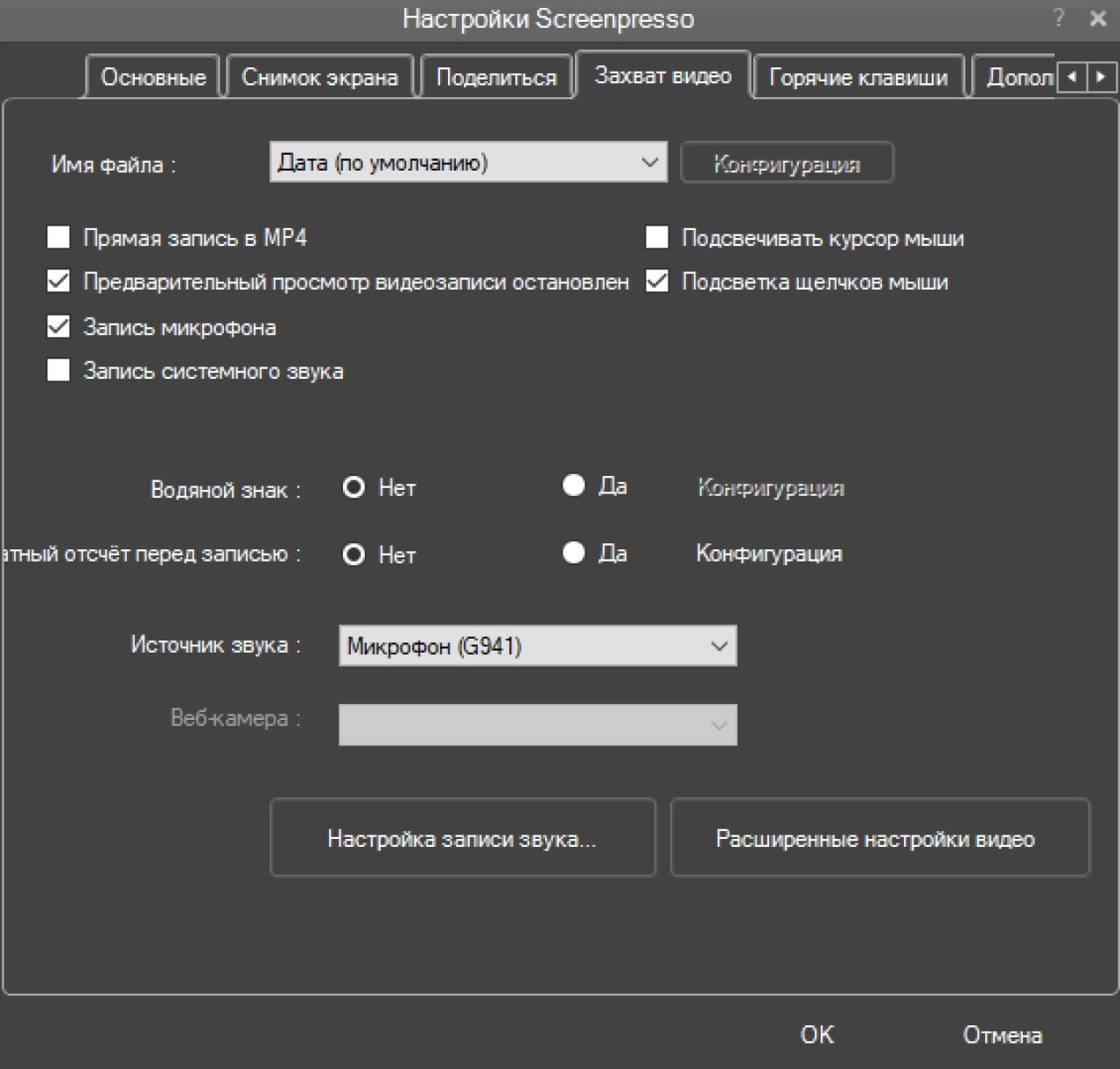Switch to the Снимок экрана tab
This screenshot has height=1069, width=1120.
319,77
